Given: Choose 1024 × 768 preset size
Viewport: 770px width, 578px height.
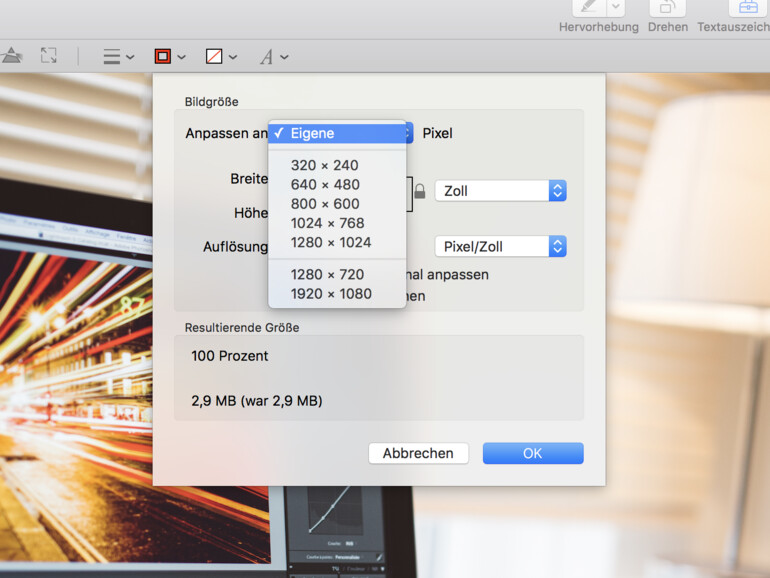Looking at the screenshot, I should pos(328,223).
